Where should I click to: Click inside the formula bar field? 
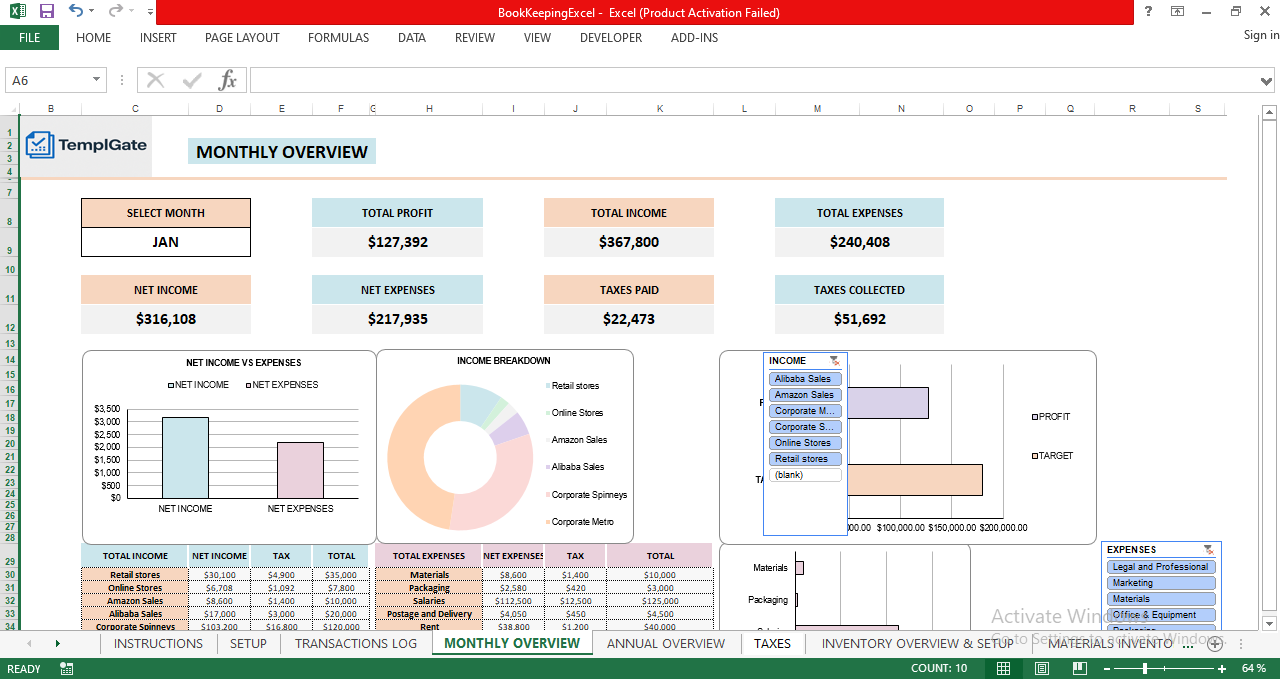point(755,80)
